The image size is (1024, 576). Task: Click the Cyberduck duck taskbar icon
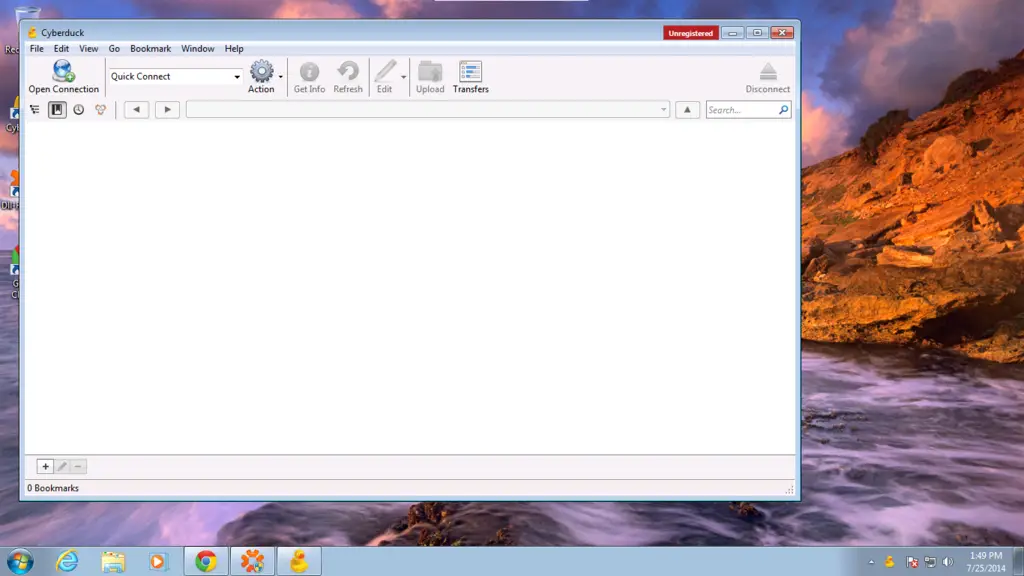299,562
